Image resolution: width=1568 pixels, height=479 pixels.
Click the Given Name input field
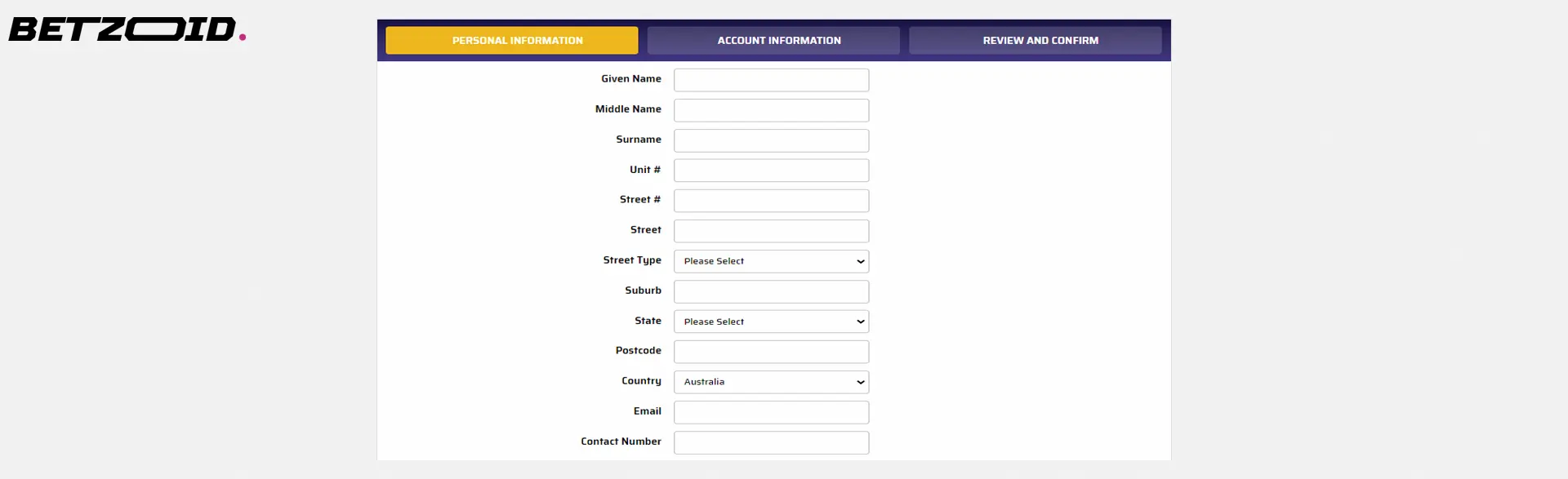pyautogui.click(x=771, y=80)
